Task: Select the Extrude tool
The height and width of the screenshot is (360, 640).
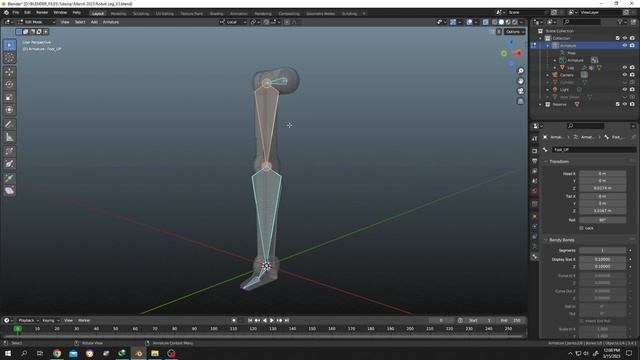Action: point(9,178)
